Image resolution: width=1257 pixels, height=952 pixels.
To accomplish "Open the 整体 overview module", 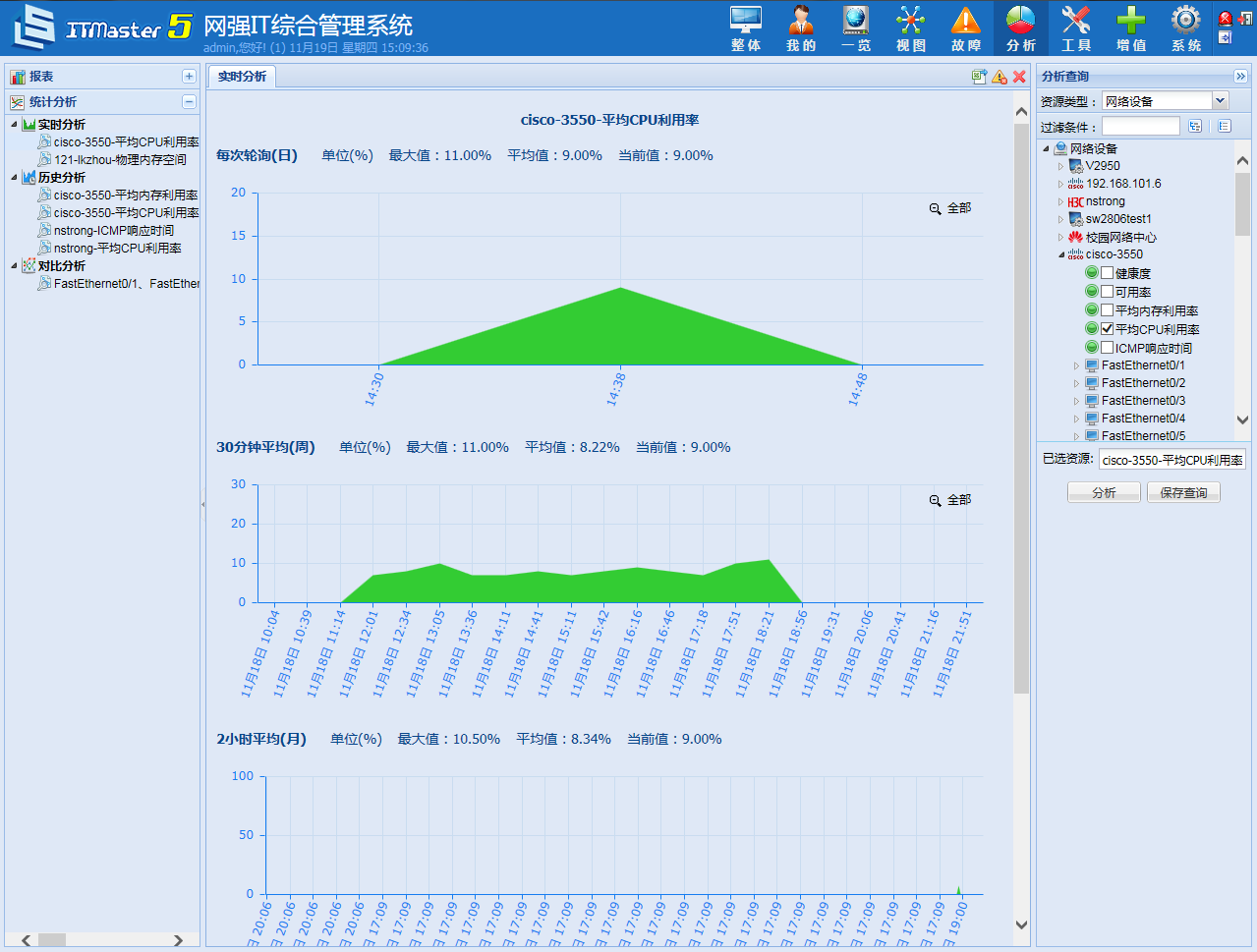I will click(x=746, y=28).
